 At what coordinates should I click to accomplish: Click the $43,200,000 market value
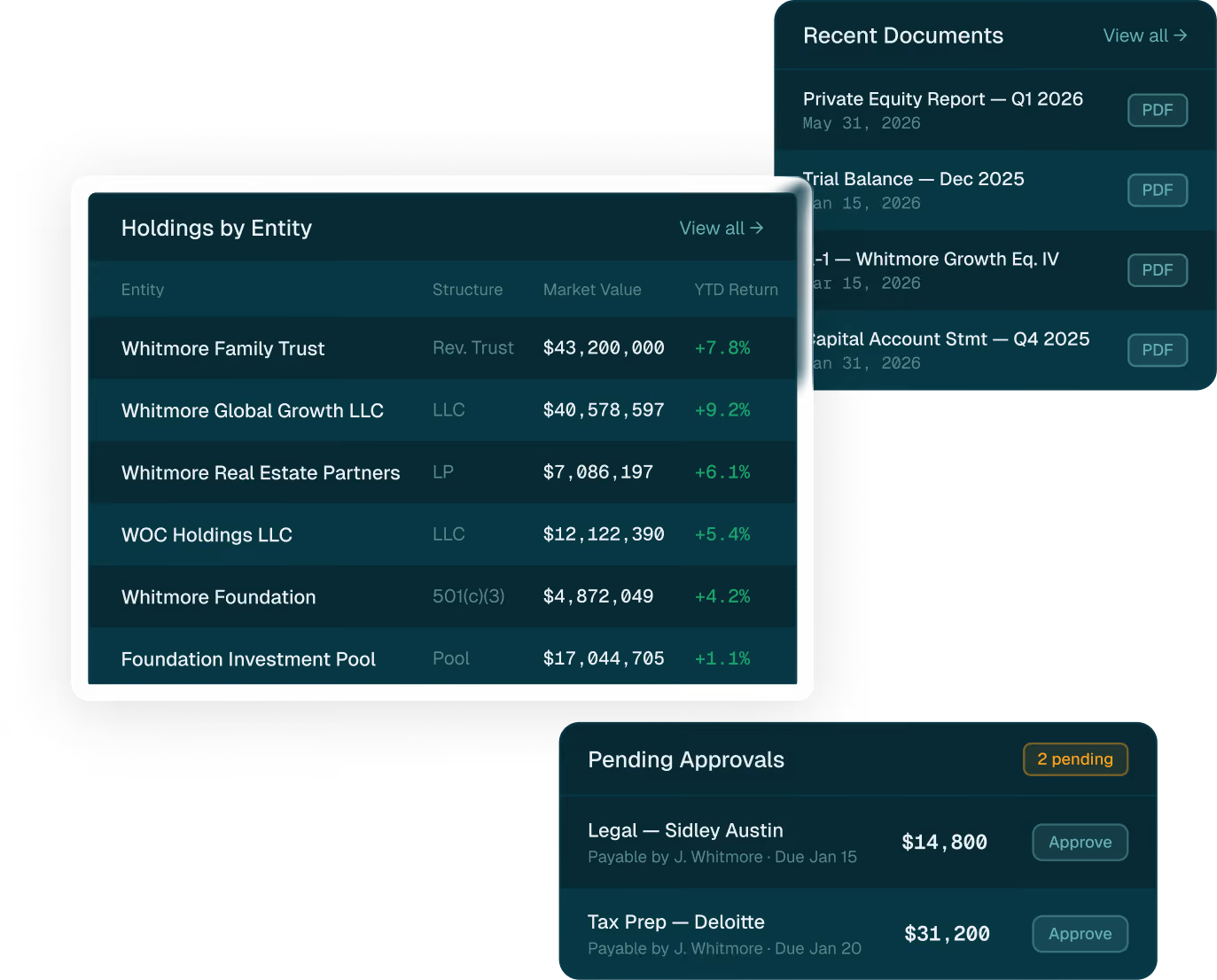[x=604, y=348]
